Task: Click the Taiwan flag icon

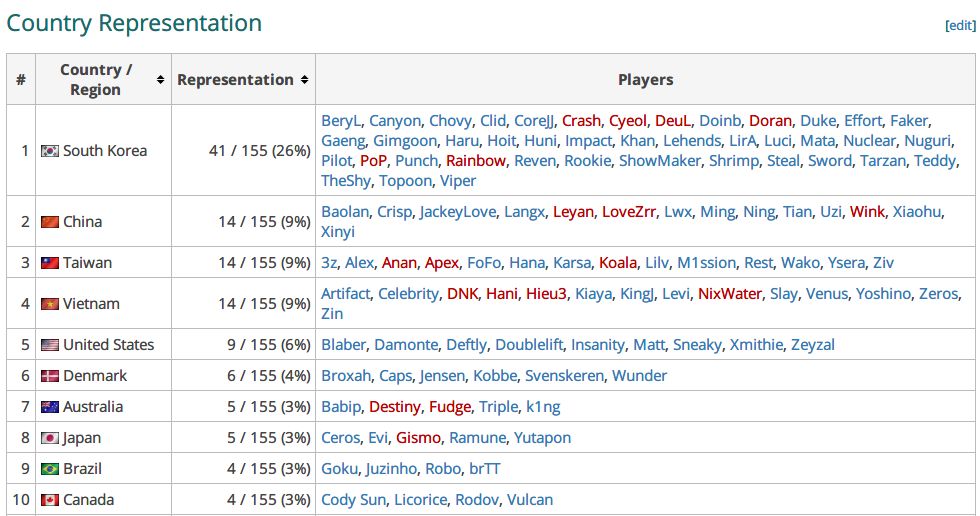Action: (x=50, y=263)
